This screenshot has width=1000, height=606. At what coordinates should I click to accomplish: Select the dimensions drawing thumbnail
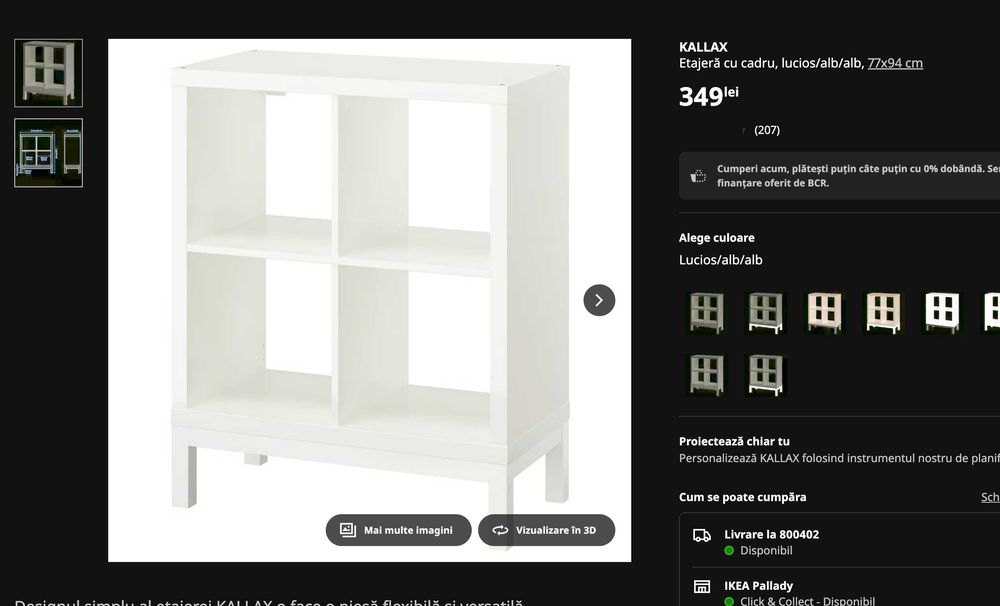coord(48,153)
